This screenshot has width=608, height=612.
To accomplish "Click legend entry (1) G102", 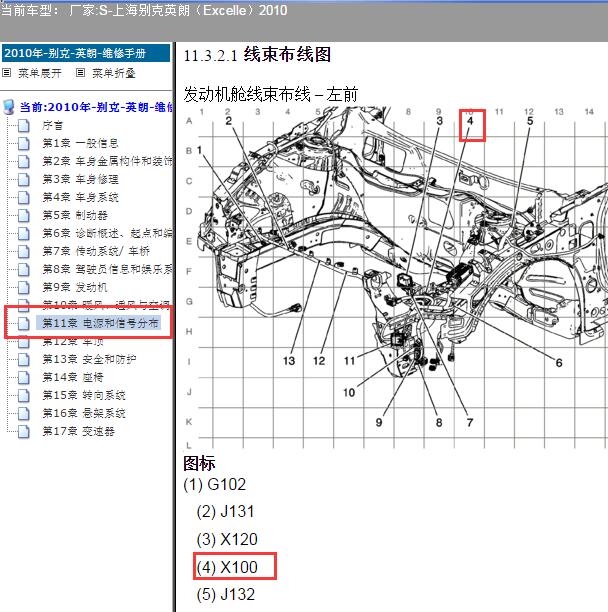I will pos(215,484).
